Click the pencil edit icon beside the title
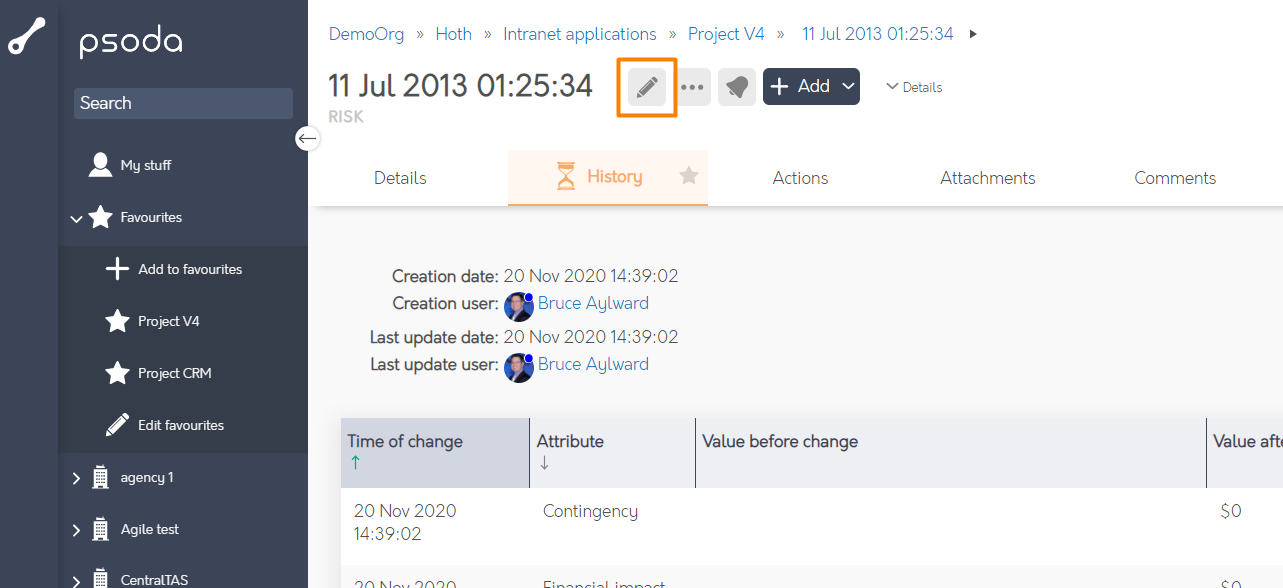This screenshot has height=588, width=1283. point(647,88)
